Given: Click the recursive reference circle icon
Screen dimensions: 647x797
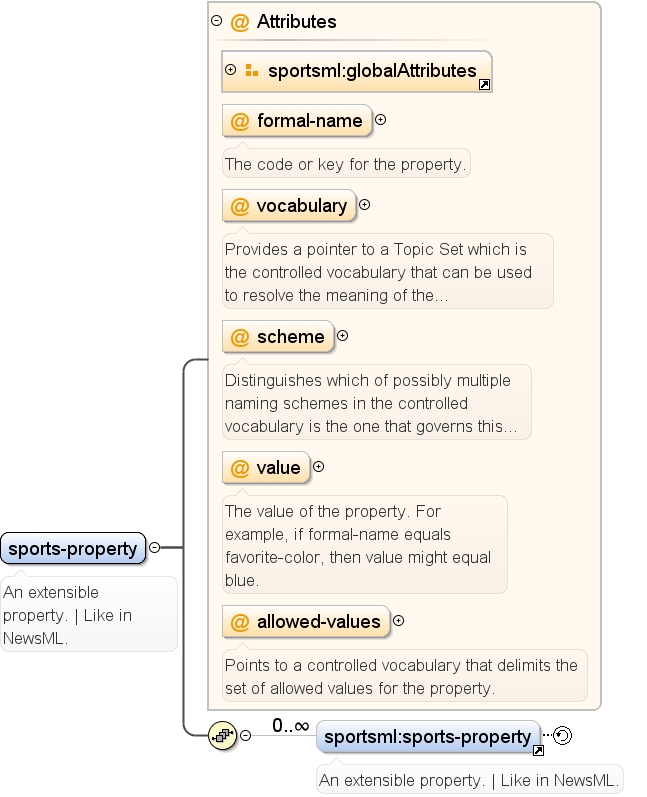Looking at the screenshot, I should click(x=563, y=735).
